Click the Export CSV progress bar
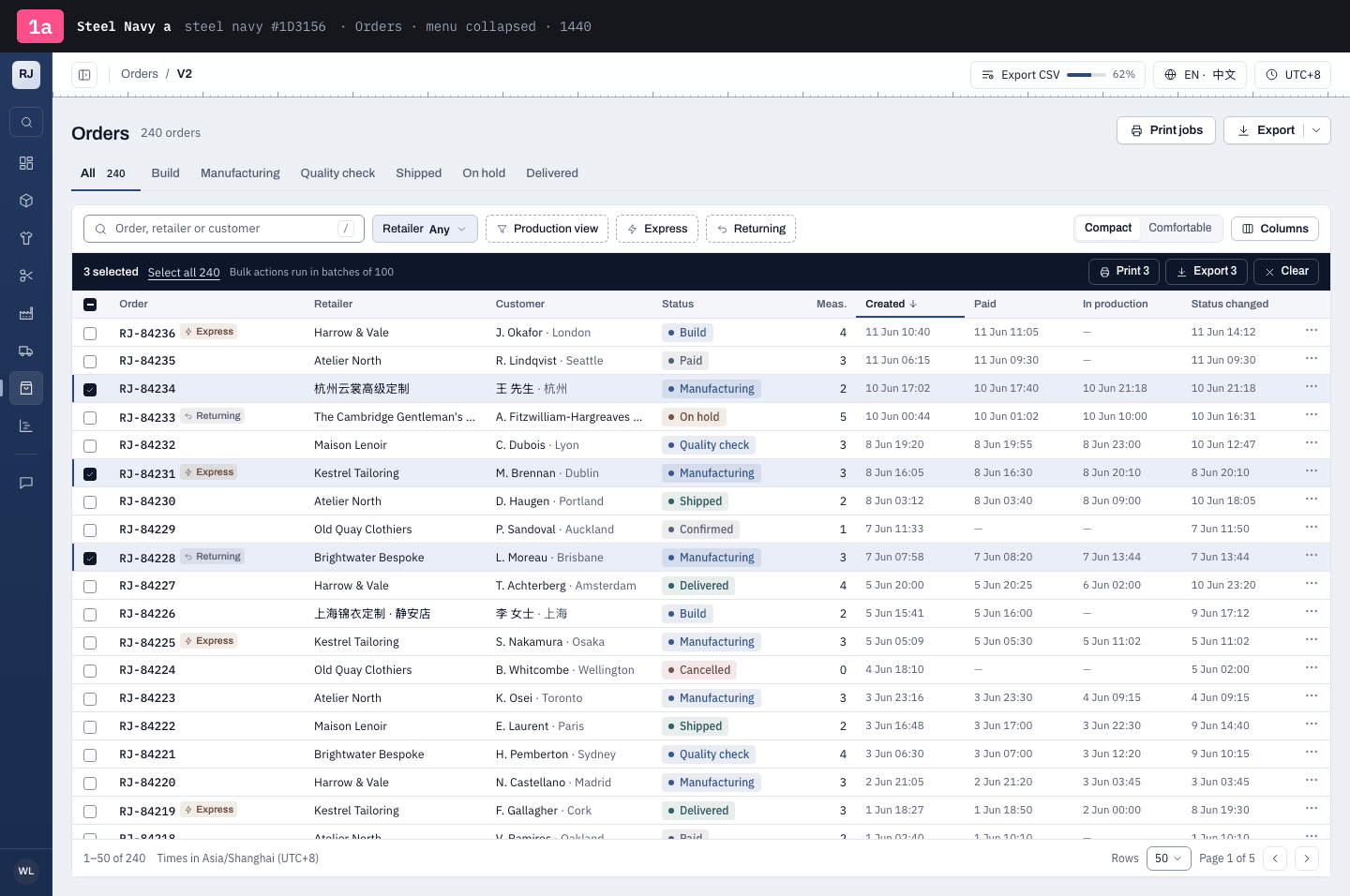 tap(1086, 75)
